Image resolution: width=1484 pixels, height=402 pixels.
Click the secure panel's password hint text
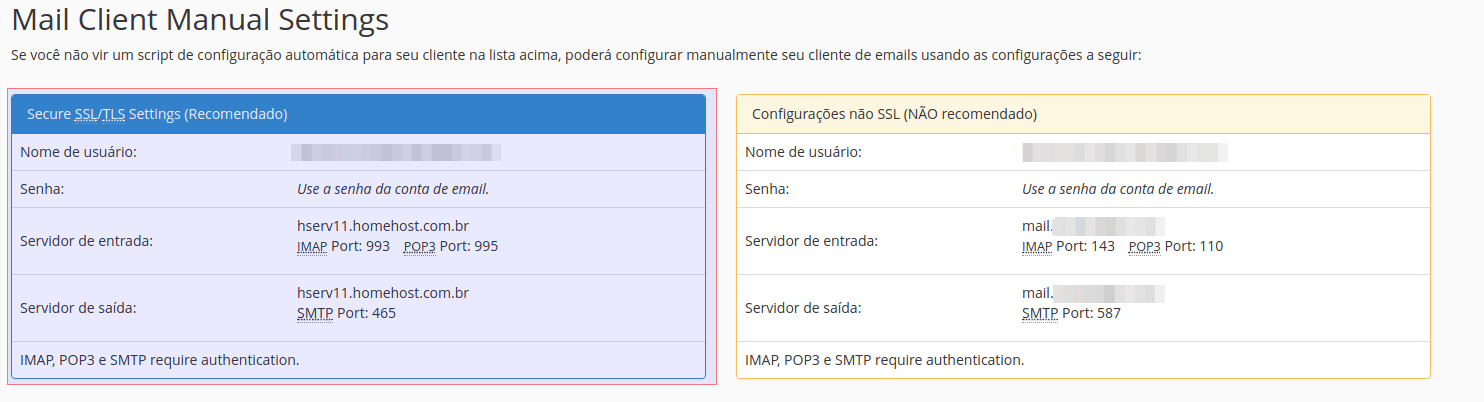click(x=393, y=189)
